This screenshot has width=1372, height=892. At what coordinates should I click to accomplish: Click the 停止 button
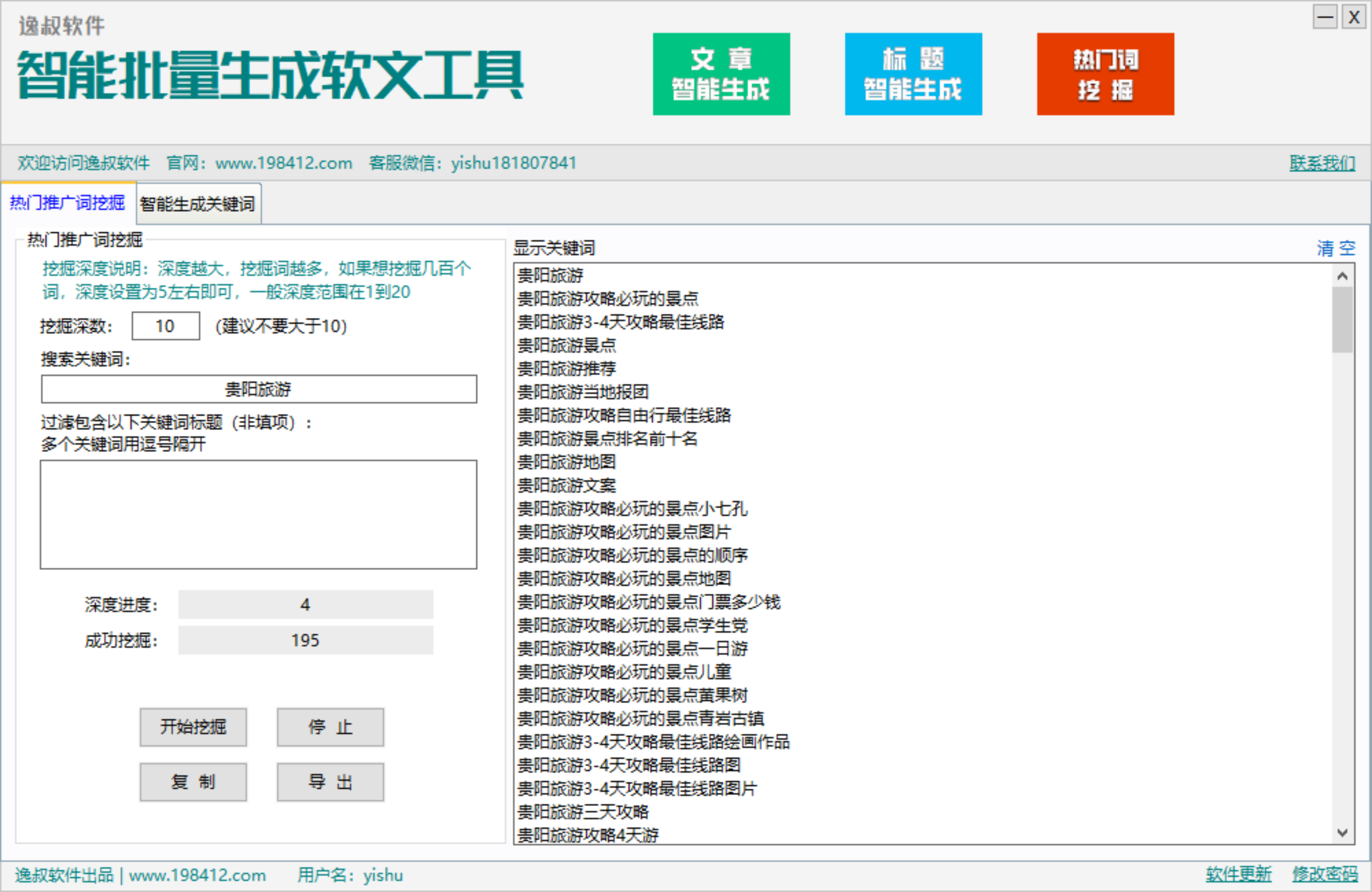pos(330,727)
